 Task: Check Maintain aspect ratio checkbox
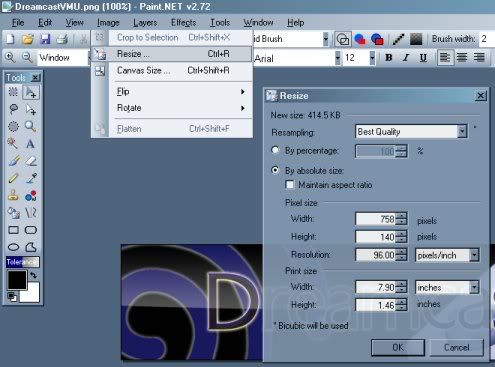pos(290,184)
